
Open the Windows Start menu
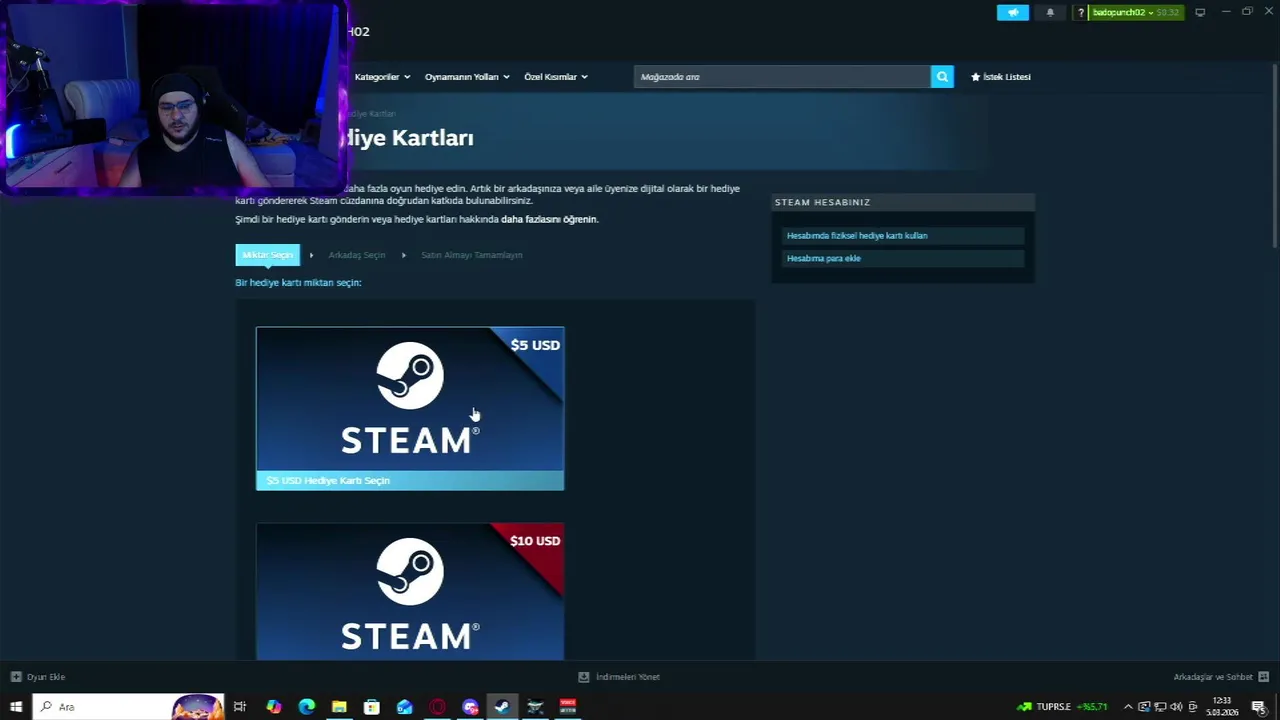tap(15, 707)
